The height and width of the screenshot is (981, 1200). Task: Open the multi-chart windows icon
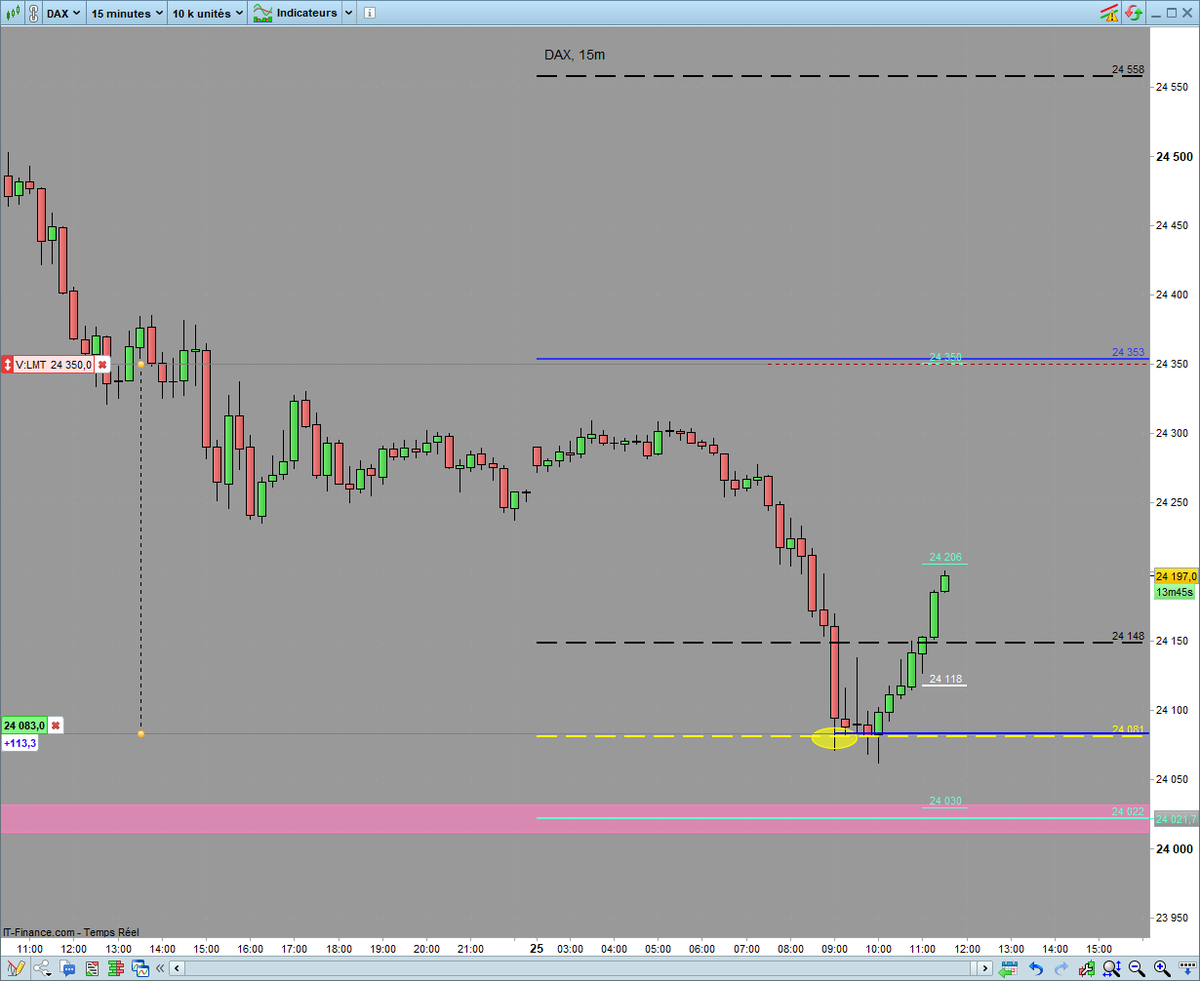(140, 968)
